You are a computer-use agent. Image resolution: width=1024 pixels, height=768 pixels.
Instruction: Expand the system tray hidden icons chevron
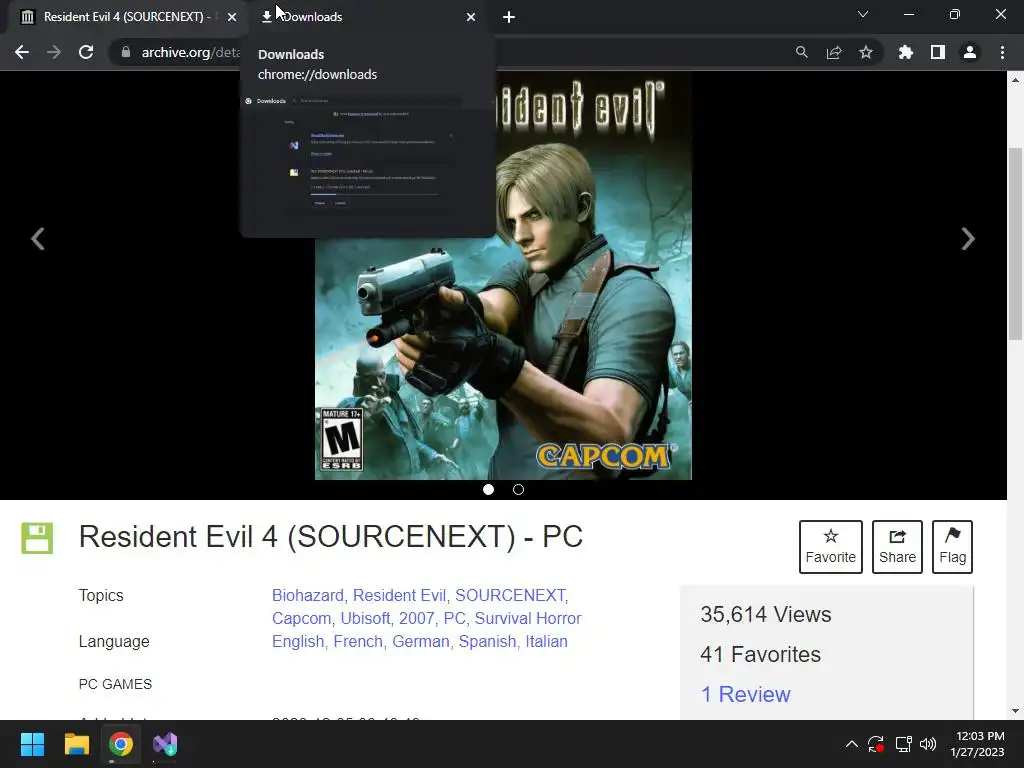pos(852,744)
